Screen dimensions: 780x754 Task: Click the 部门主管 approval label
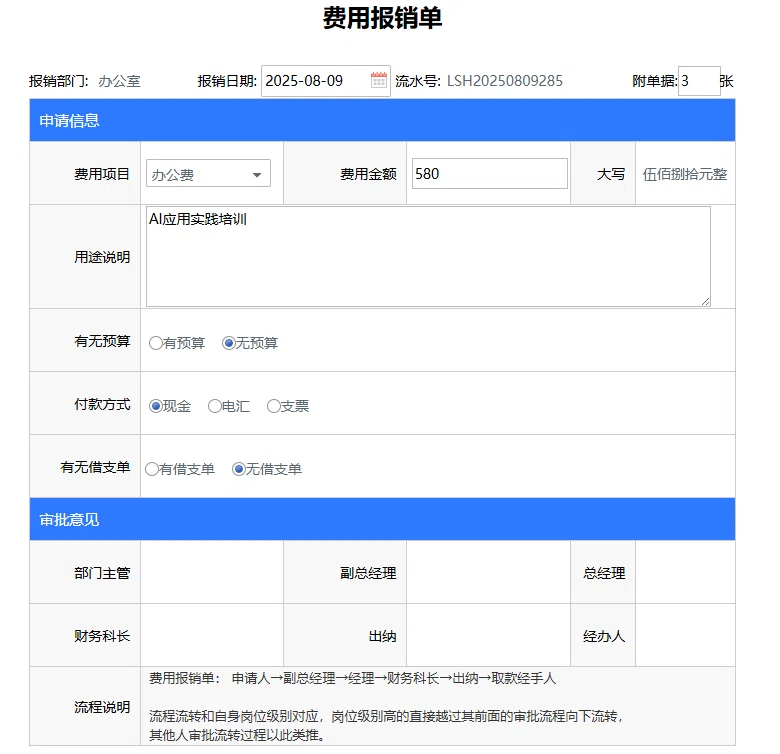coord(102,573)
